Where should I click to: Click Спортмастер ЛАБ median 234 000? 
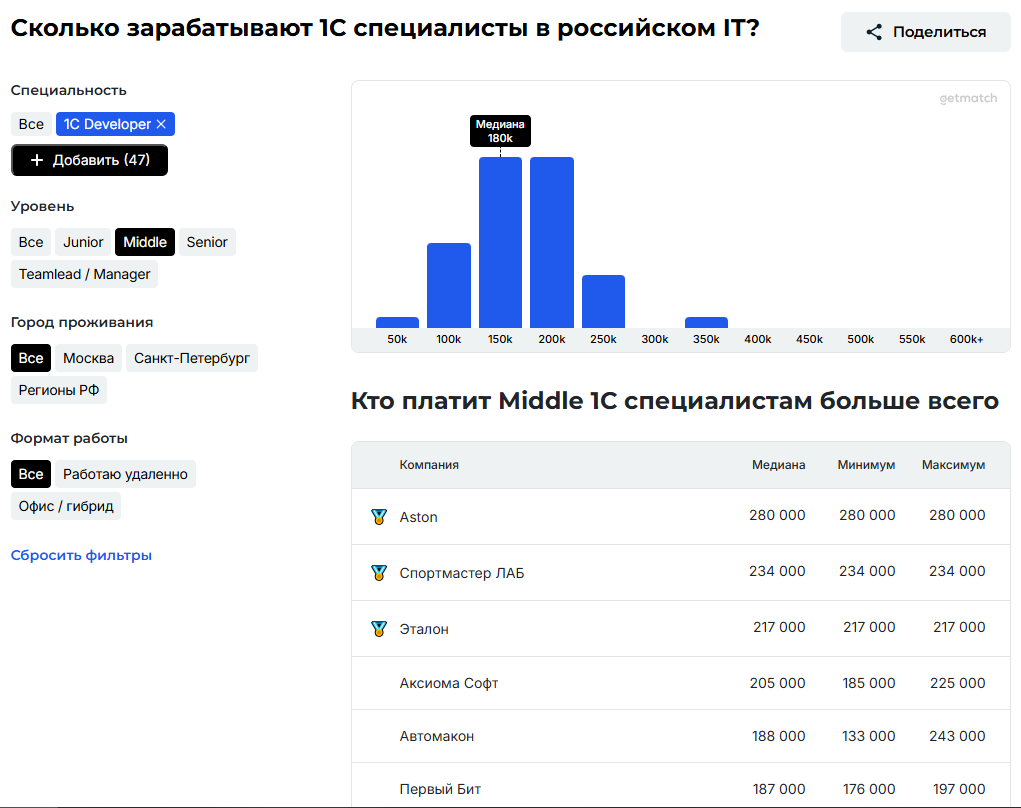[x=777, y=571]
